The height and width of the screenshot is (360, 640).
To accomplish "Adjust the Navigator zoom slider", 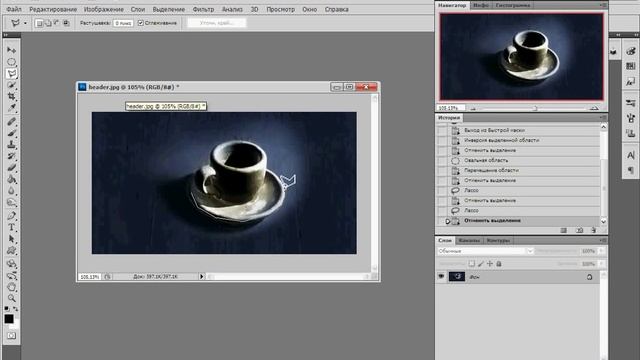I will pyautogui.click(x=534, y=108).
